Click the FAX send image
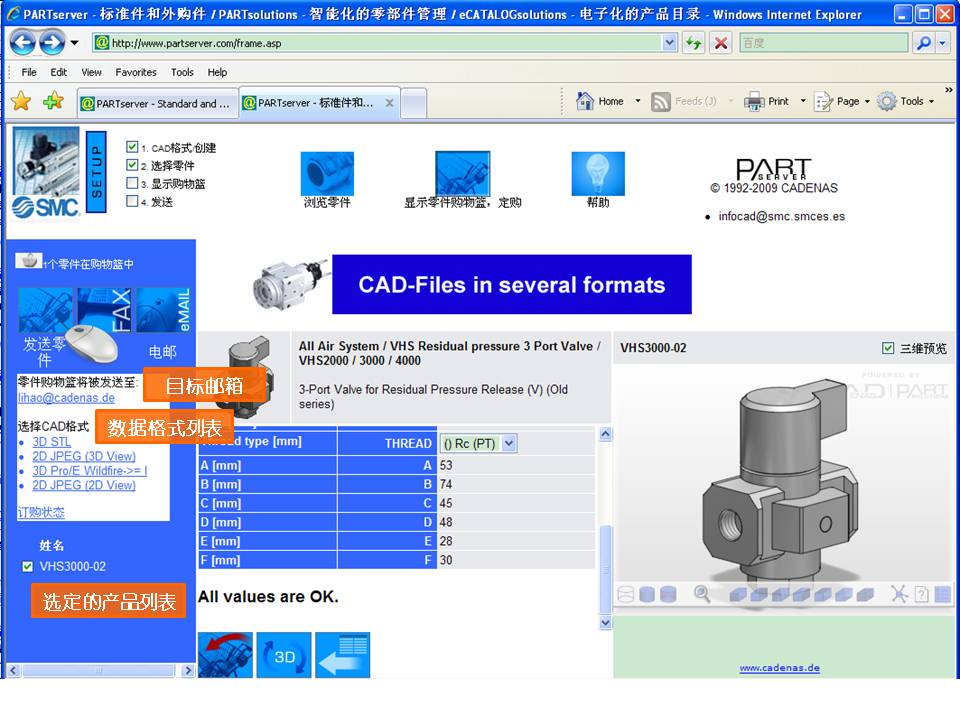 (104, 310)
